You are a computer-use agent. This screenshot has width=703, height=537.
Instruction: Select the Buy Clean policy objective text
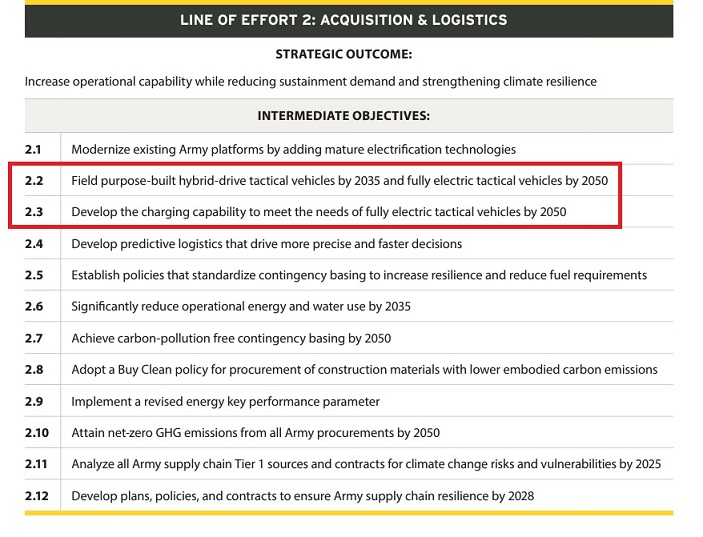pyautogui.click(x=364, y=369)
